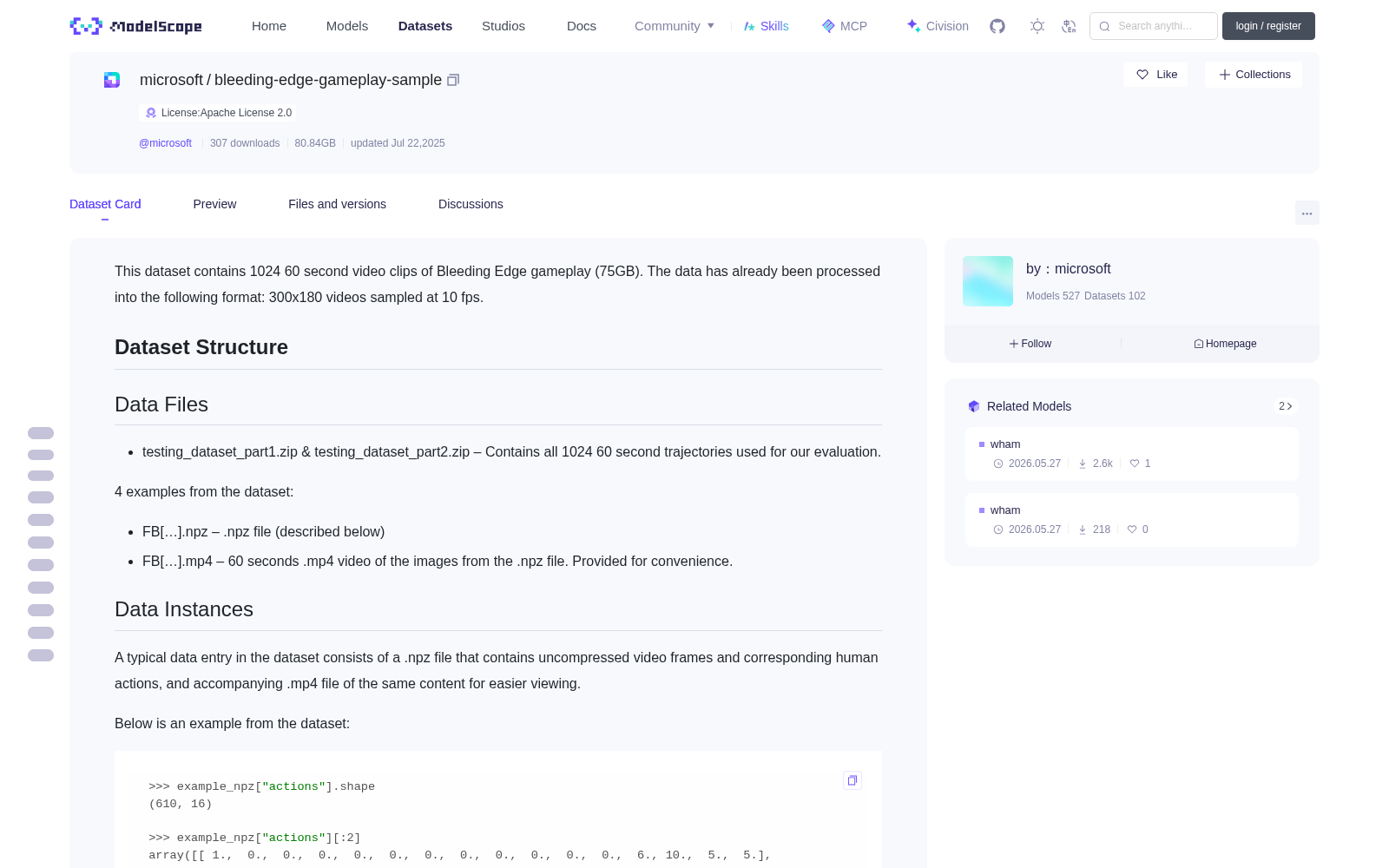
Task: Open Discussions tab
Action: [x=471, y=204]
